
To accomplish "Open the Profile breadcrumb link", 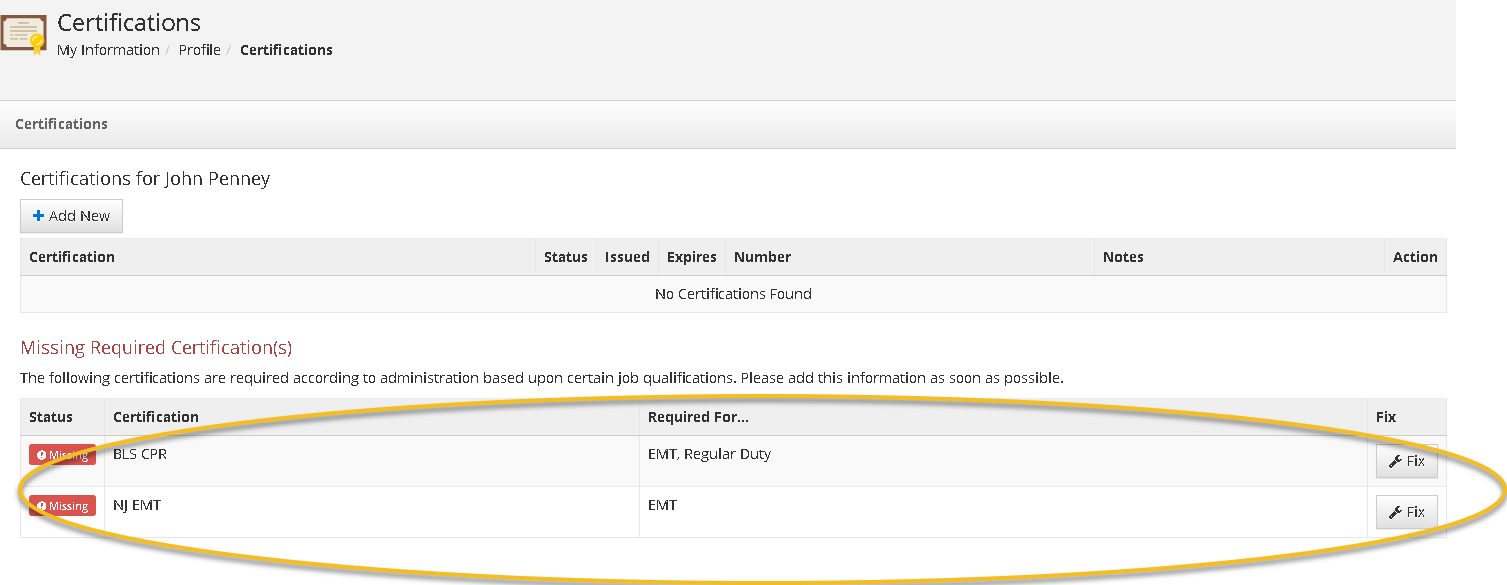I will click(x=199, y=50).
